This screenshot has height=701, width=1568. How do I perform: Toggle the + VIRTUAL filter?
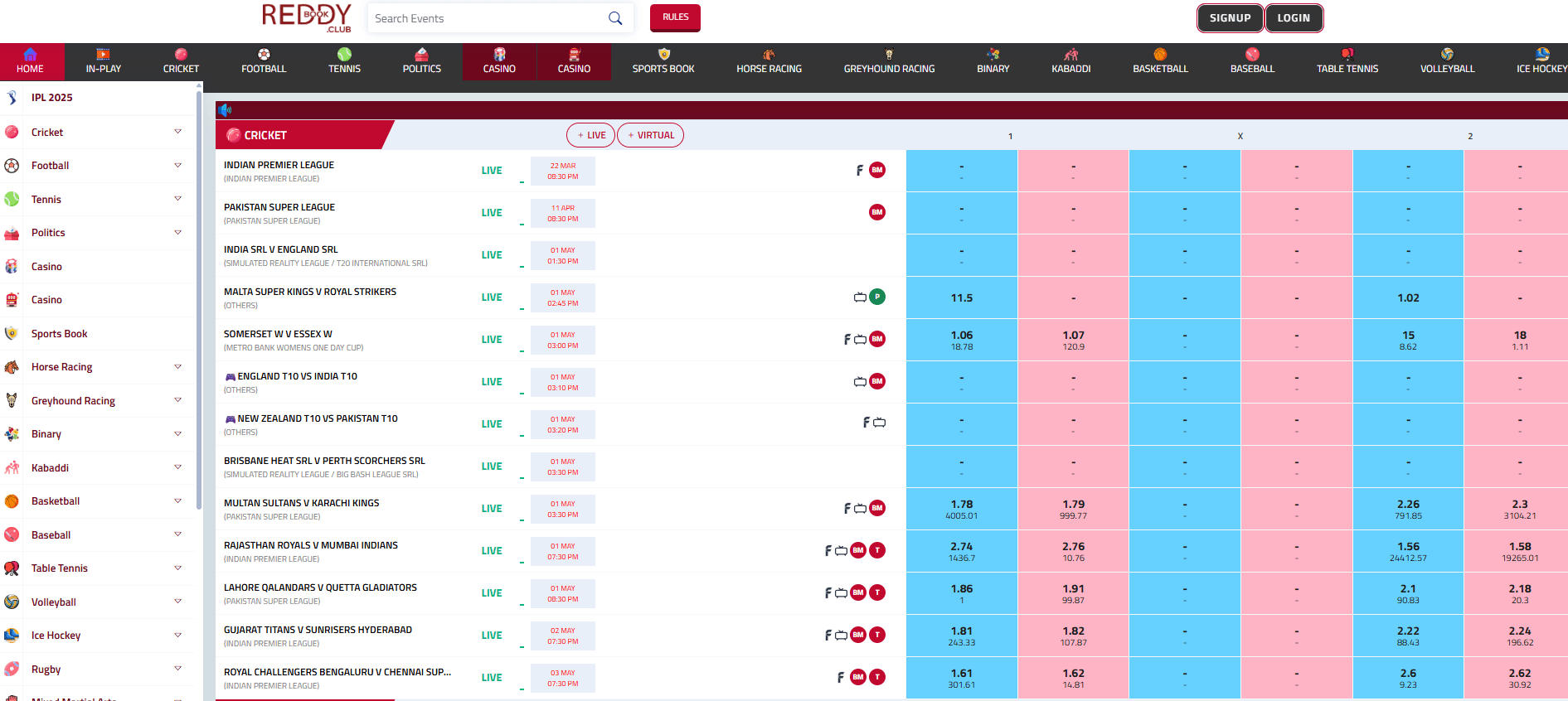(x=651, y=135)
